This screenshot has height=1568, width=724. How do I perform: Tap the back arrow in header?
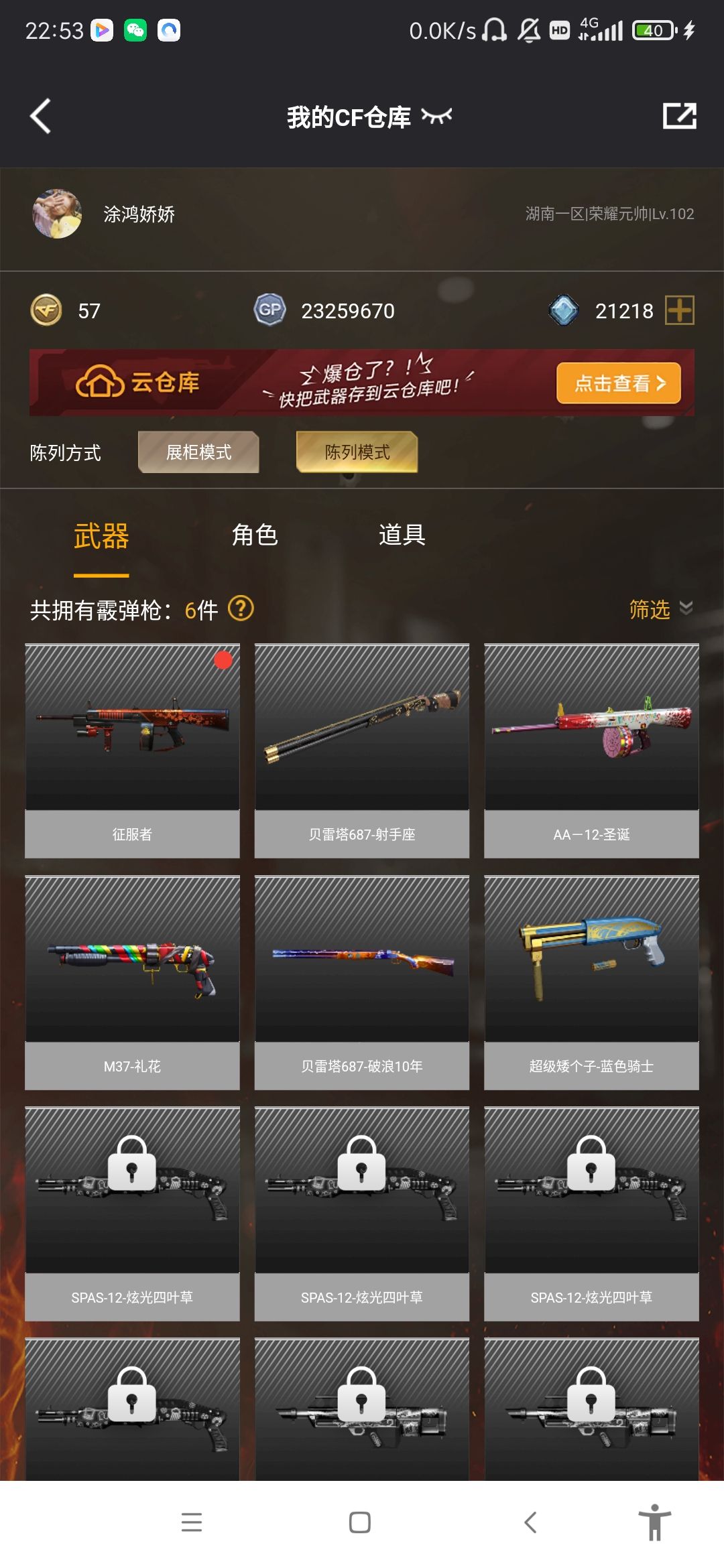(x=40, y=116)
